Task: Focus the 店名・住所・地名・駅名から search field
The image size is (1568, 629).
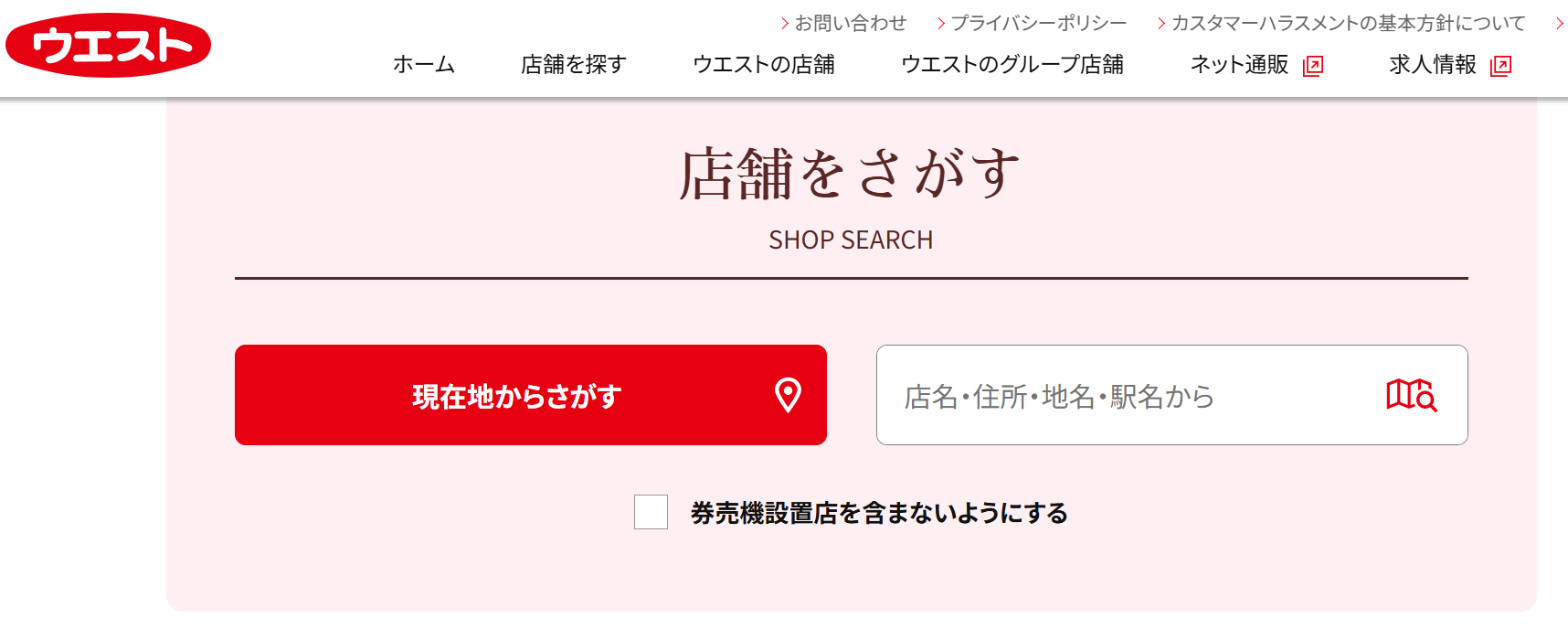Action: point(1172,395)
